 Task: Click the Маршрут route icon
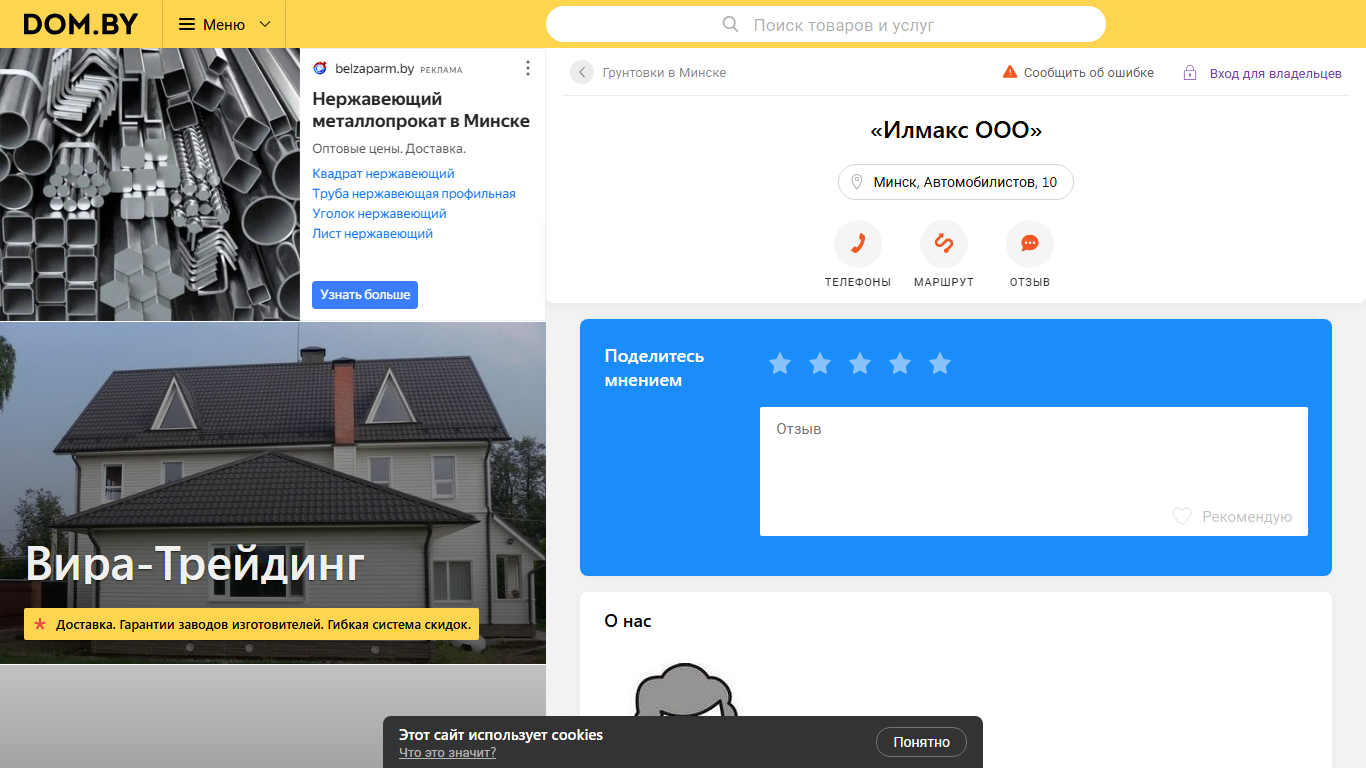[944, 244]
